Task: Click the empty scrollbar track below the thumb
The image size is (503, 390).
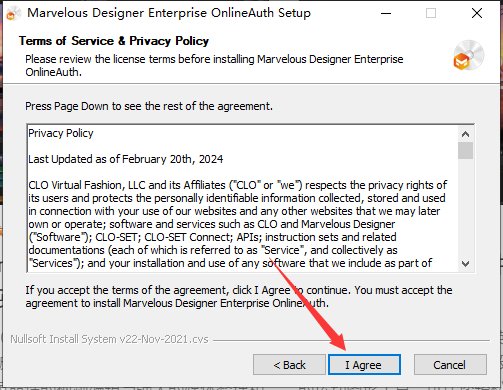Action: tap(465, 207)
